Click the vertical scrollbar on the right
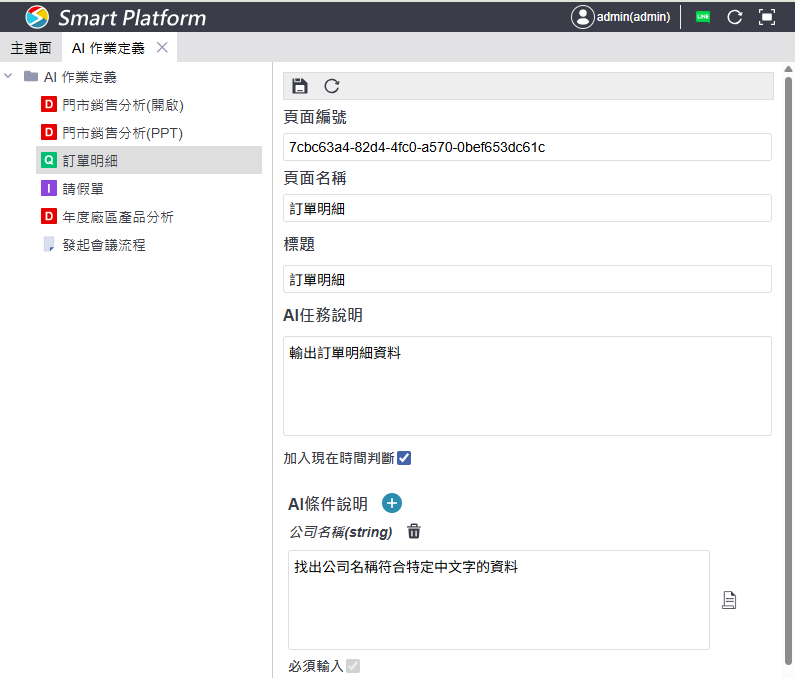The image size is (795, 678). tap(788, 370)
